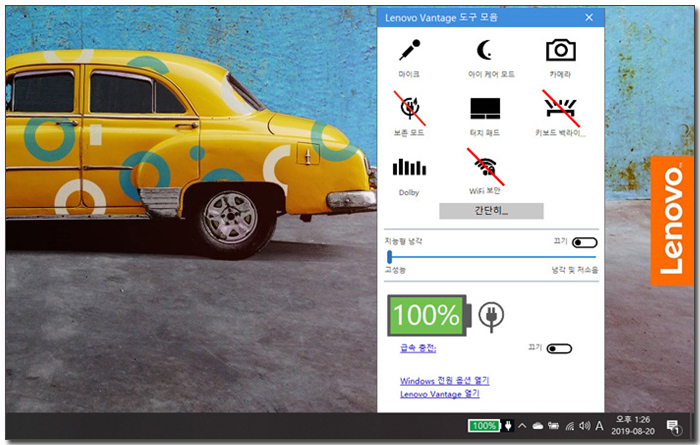Screen dimensions: 700x445
Task: Enable the WiFi security (WiFi 보안) icon
Action: tap(484, 166)
